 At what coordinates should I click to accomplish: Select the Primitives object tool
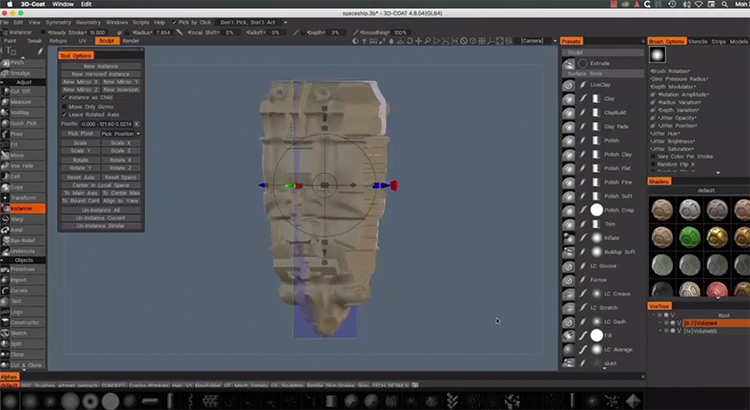point(22,269)
